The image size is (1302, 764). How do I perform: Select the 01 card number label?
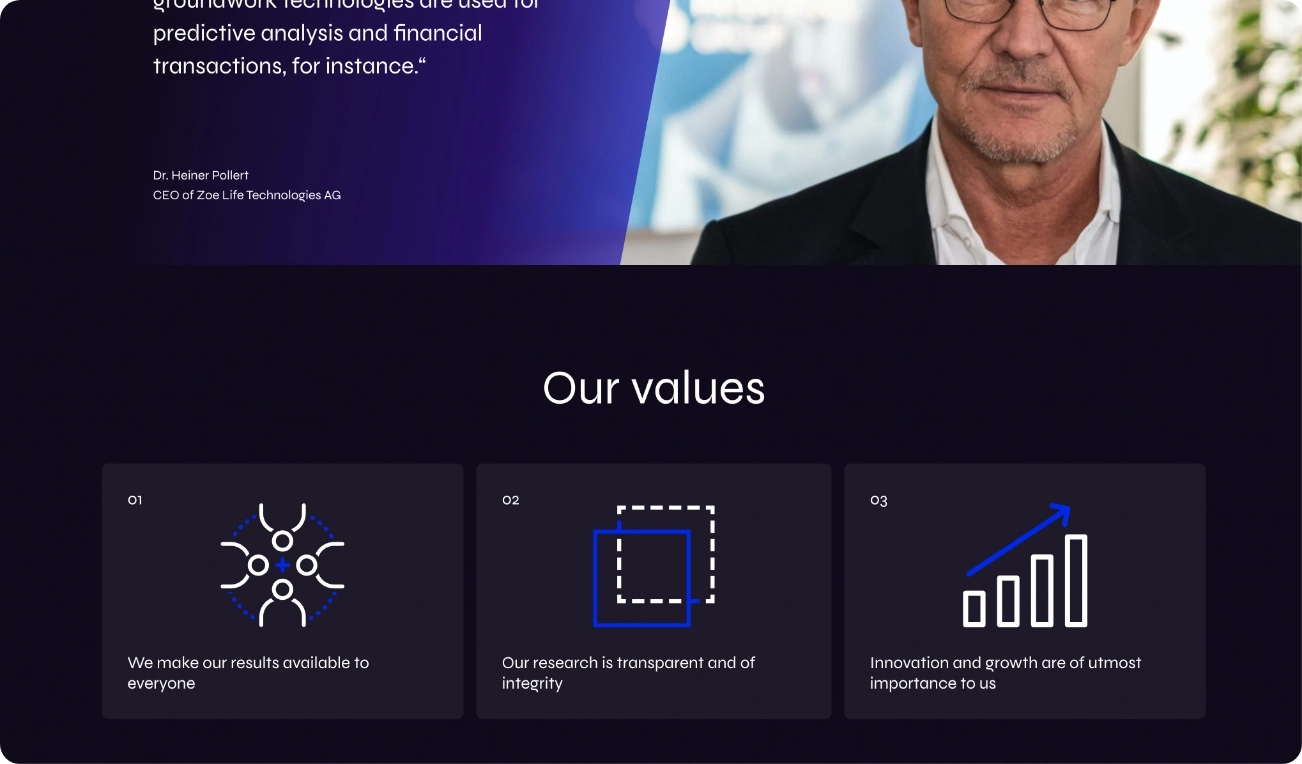pyautogui.click(x=135, y=500)
